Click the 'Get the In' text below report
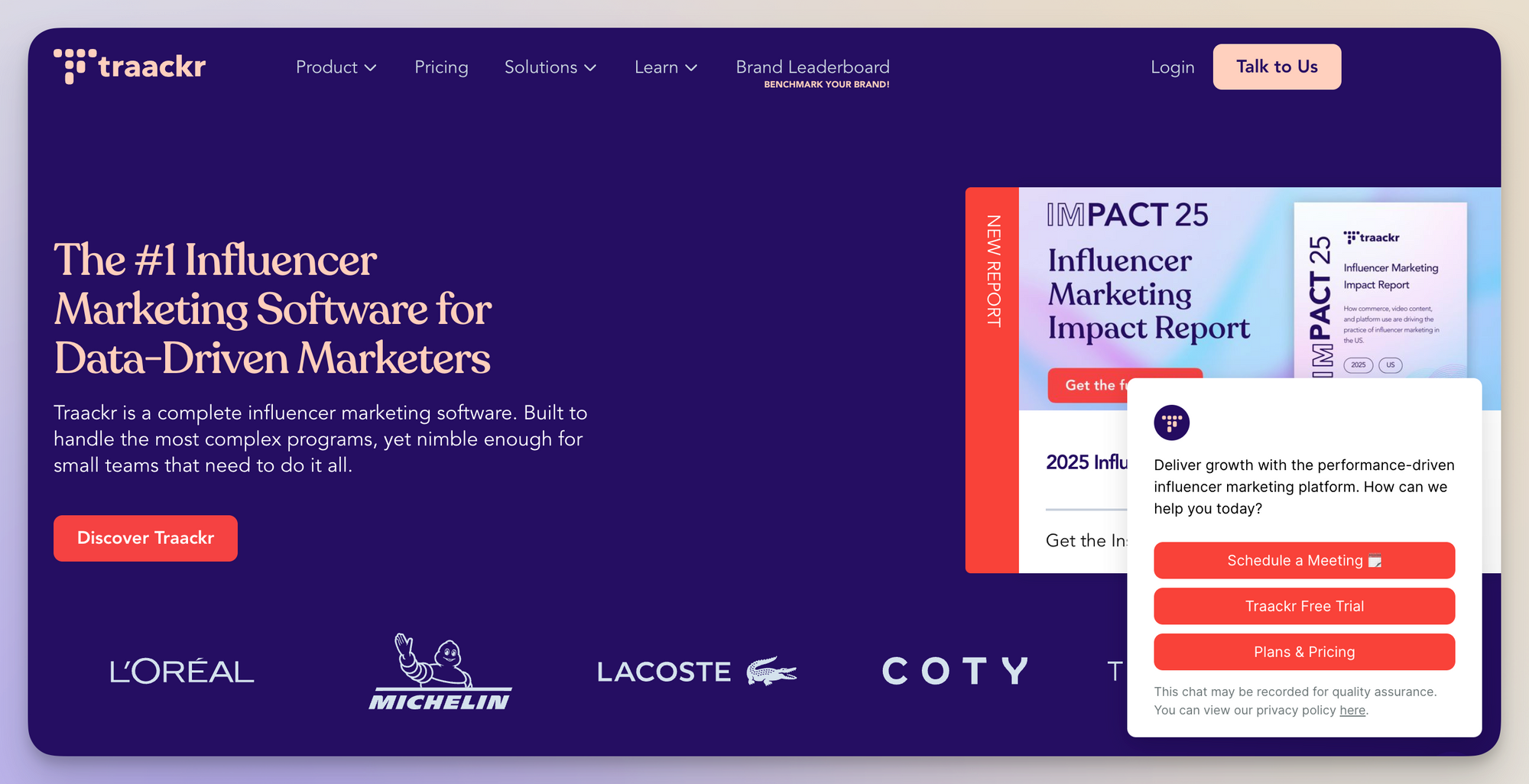 [1086, 541]
